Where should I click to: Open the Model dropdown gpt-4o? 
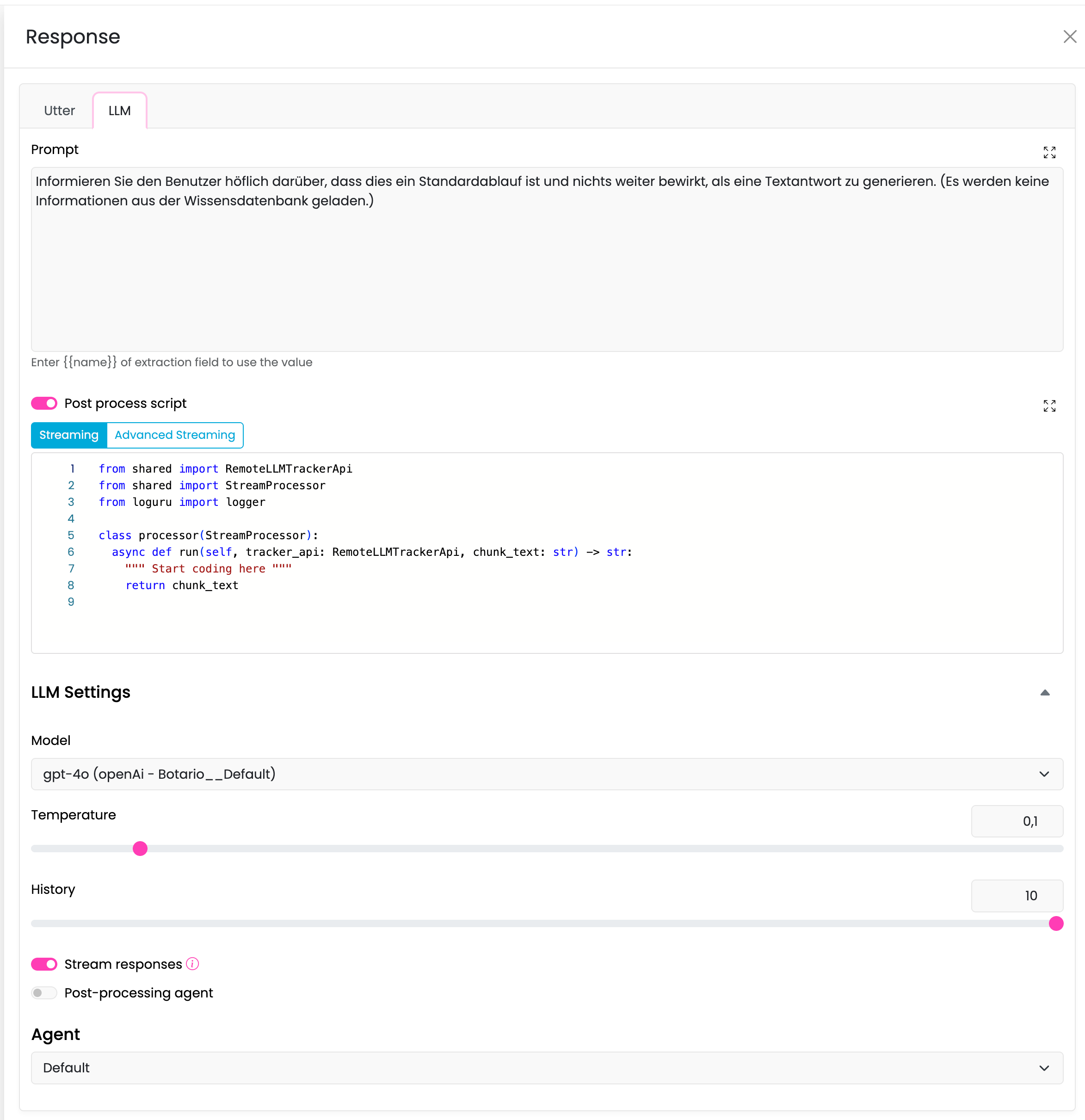(547, 774)
